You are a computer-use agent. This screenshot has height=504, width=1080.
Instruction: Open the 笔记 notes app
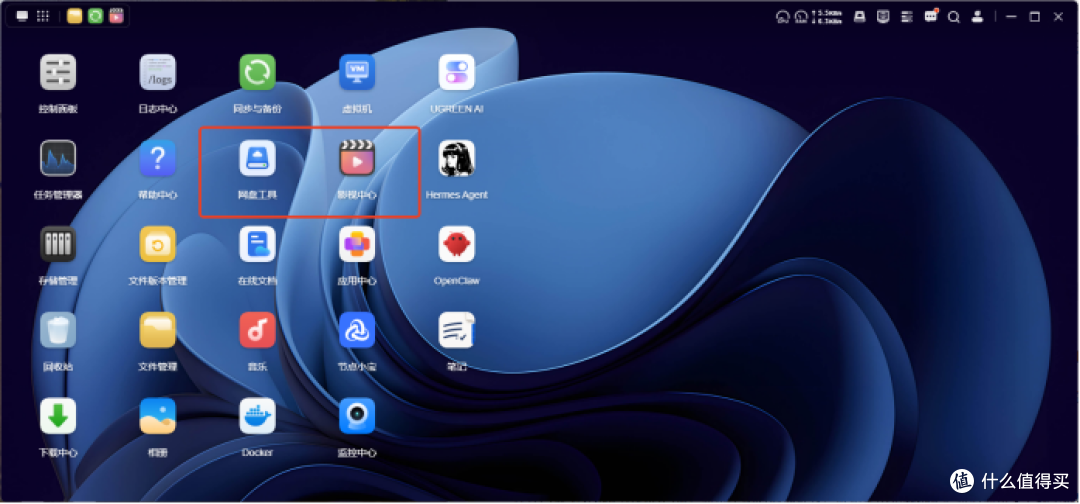pos(457,330)
